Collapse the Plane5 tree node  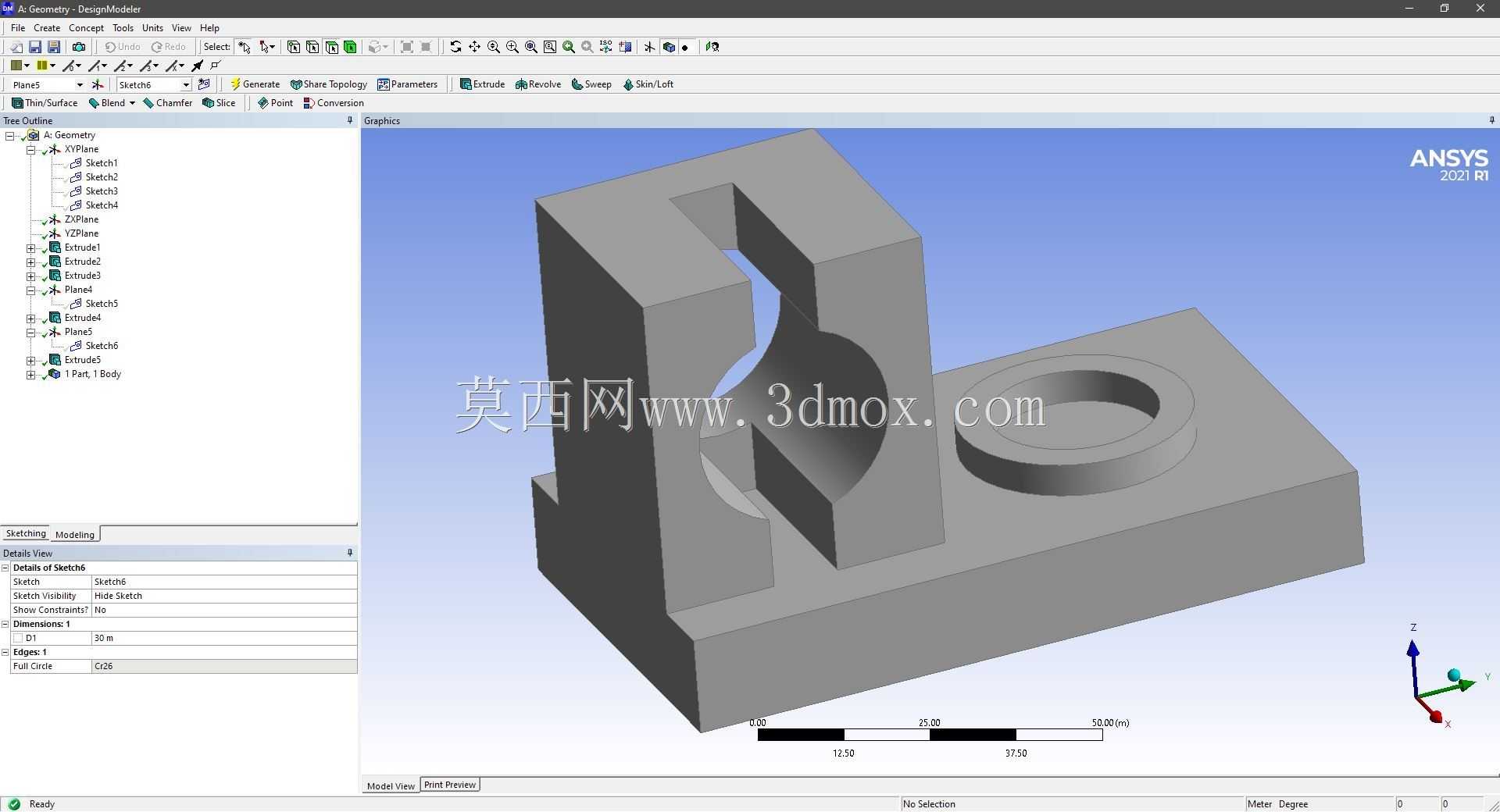point(30,332)
